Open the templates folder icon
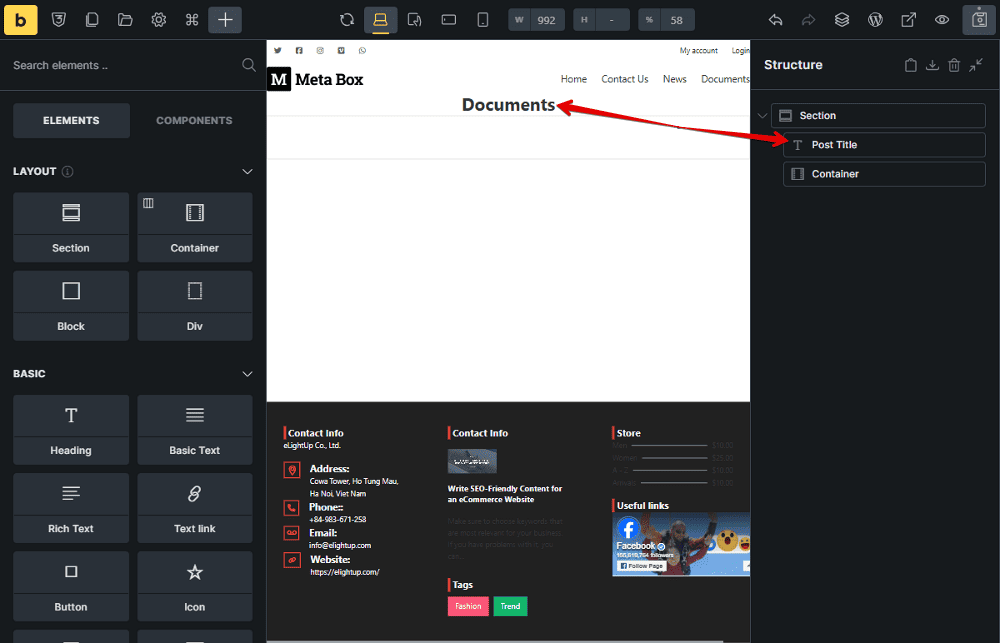The height and width of the screenshot is (643, 1000). (125, 19)
